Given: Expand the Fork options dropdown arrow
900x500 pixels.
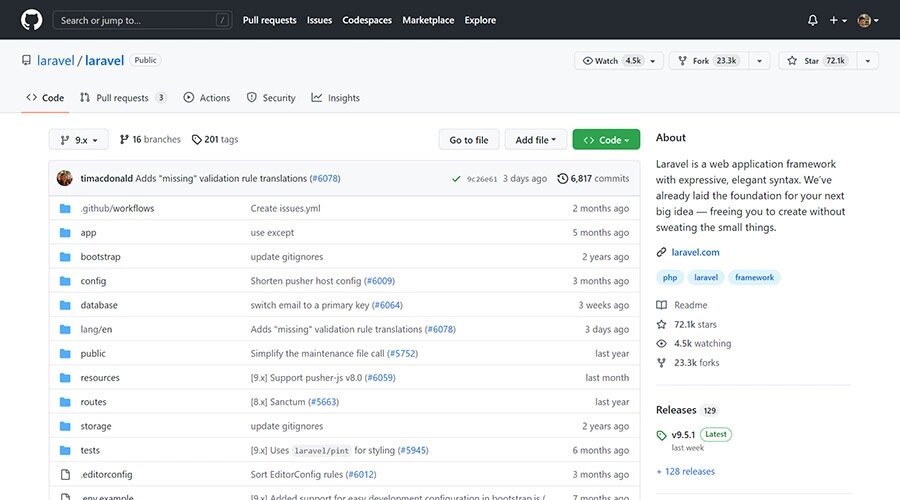Looking at the screenshot, I should 759,61.
